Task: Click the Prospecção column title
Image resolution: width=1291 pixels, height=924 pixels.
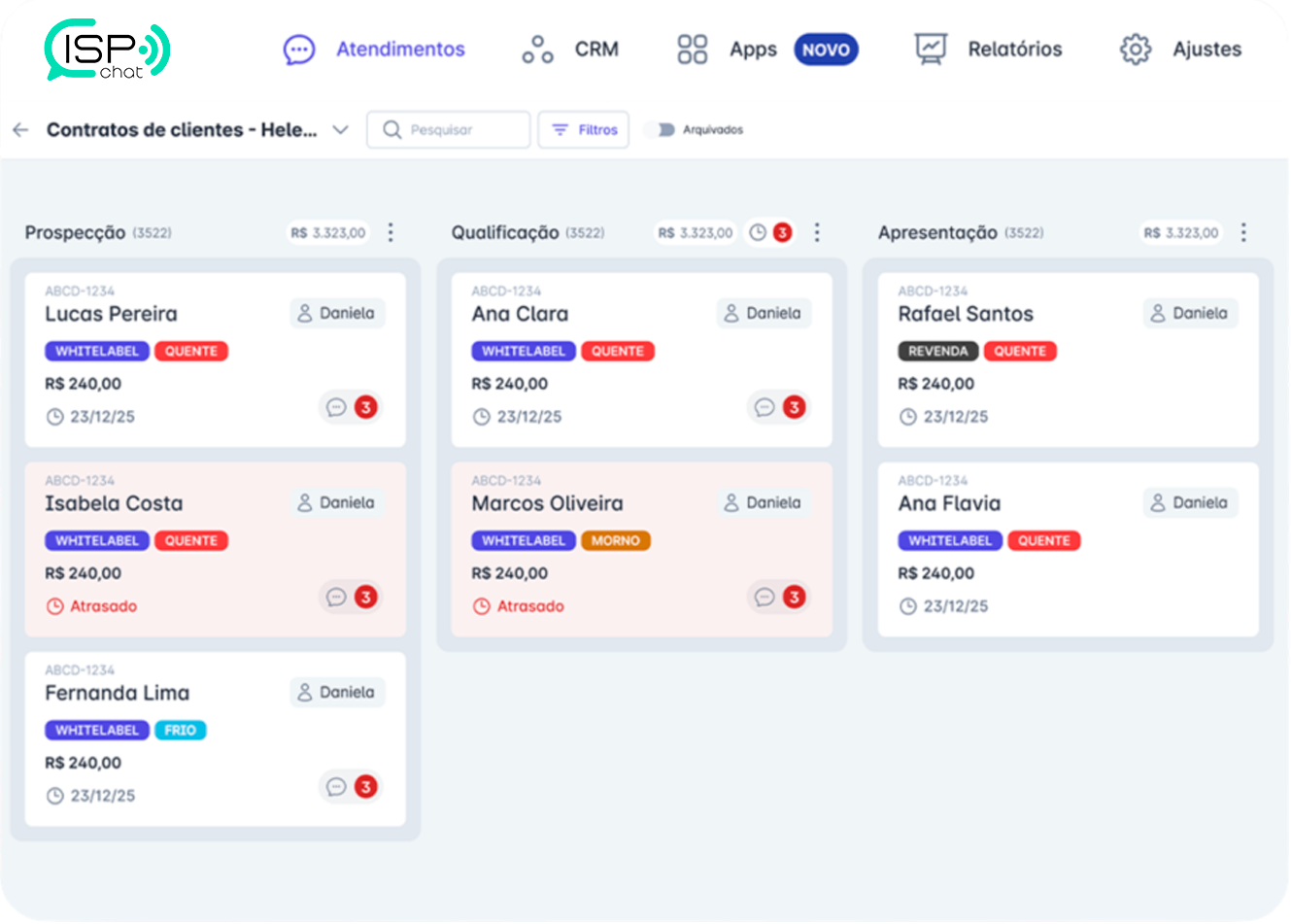Action: tap(75, 232)
